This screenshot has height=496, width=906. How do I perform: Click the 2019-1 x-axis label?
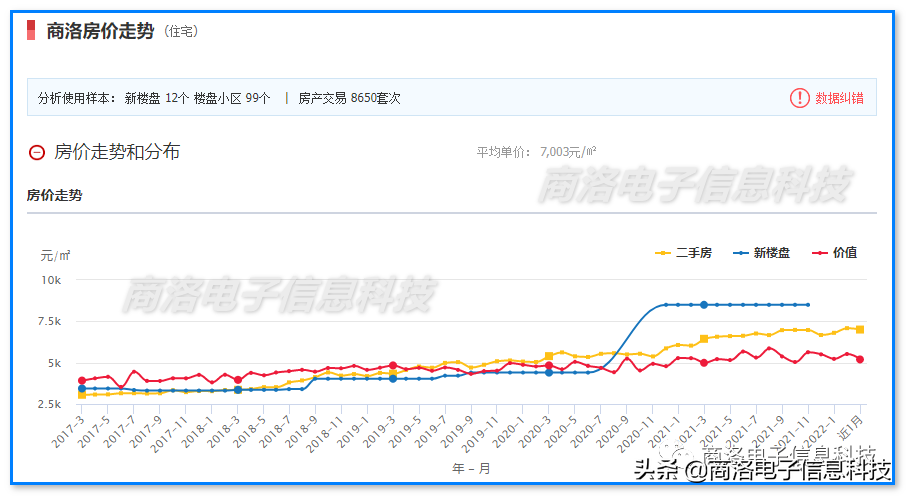point(353,431)
